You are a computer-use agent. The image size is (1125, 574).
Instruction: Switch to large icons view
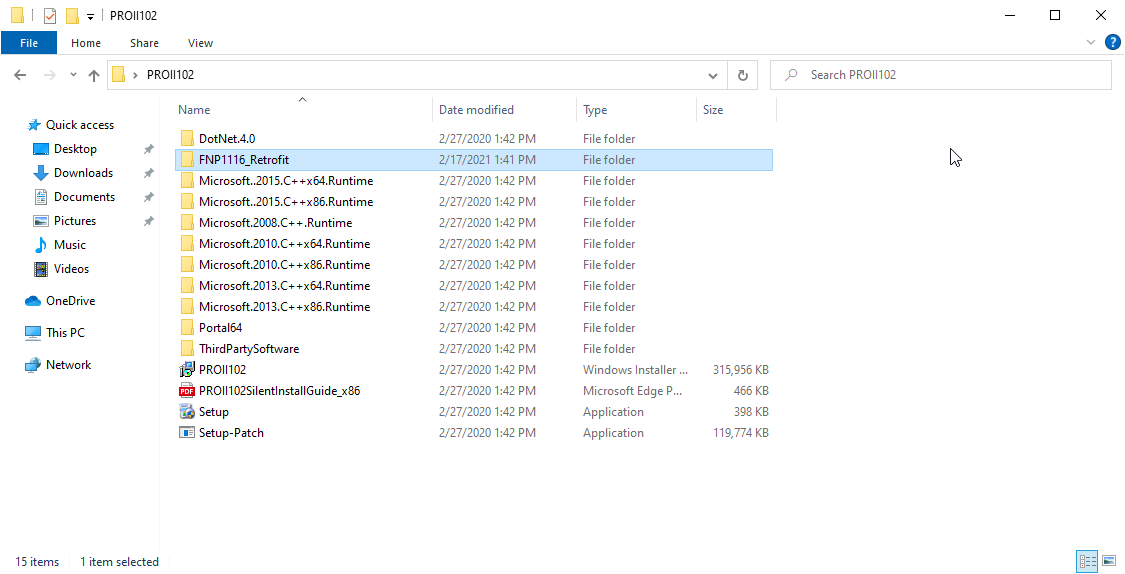click(x=1108, y=561)
